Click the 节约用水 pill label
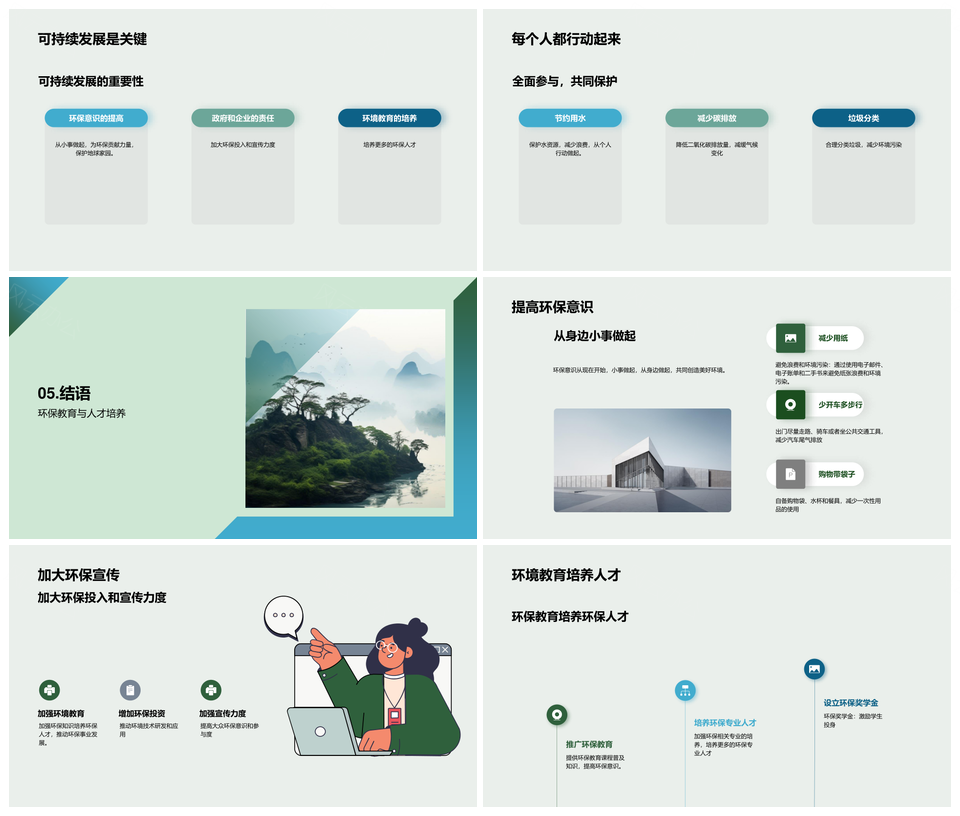The width and height of the screenshot is (960, 816). [570, 118]
